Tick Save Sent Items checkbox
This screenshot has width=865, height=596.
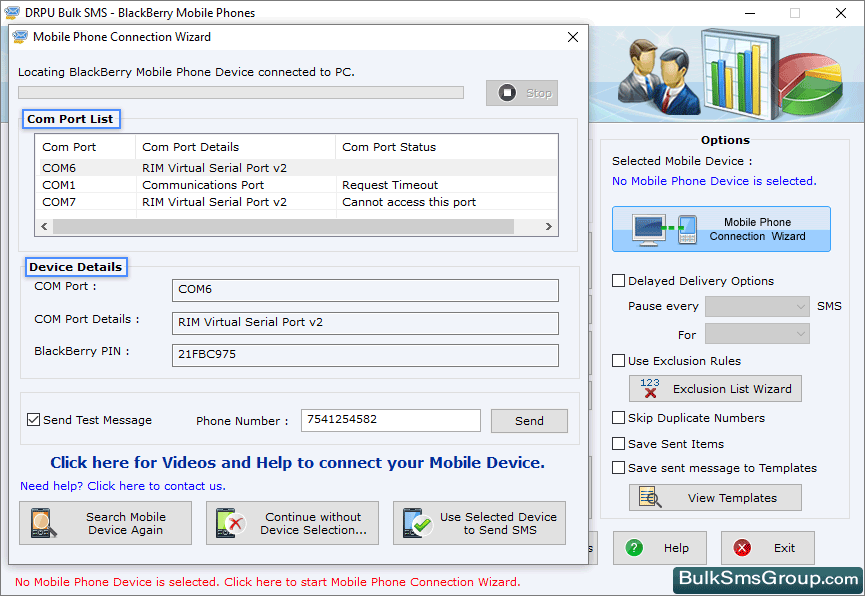[x=618, y=444]
